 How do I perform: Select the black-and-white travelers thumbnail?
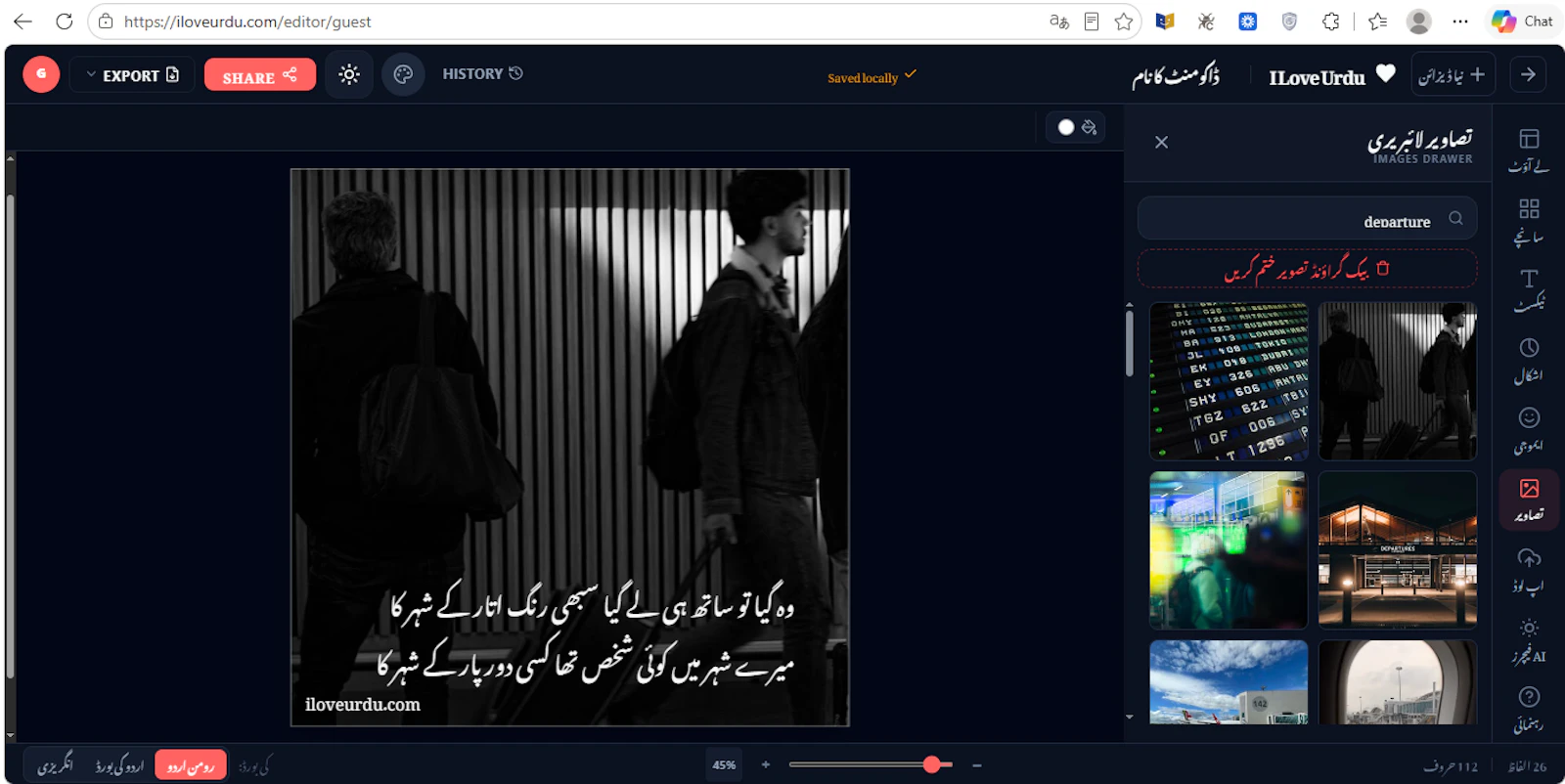click(x=1398, y=381)
